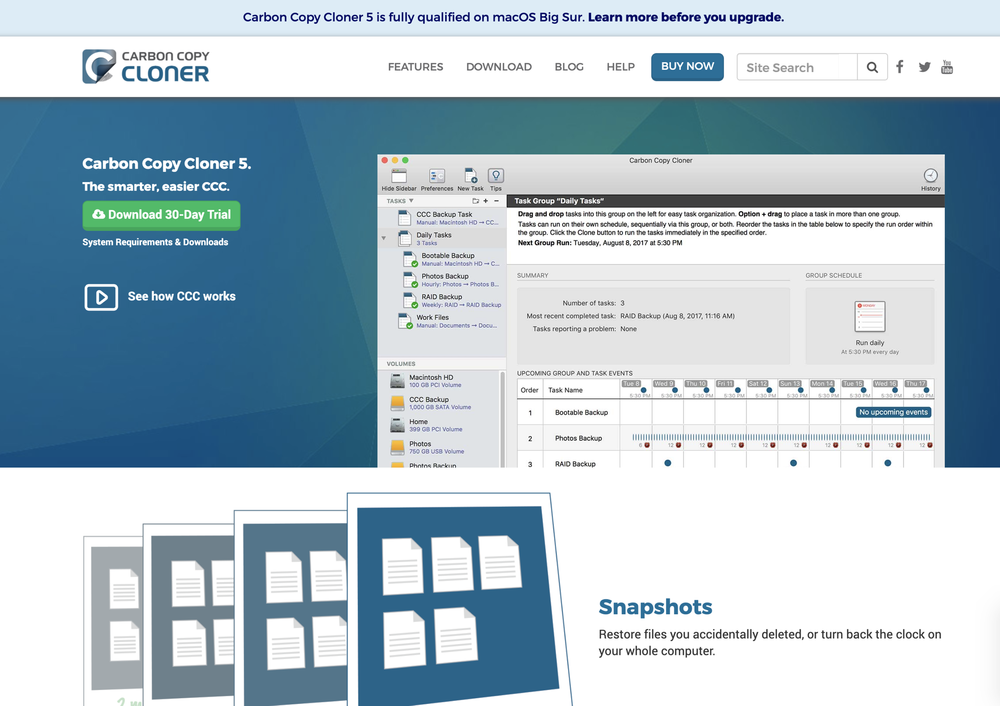Click the Carbon Copy Cloner logo

[x=145, y=66]
